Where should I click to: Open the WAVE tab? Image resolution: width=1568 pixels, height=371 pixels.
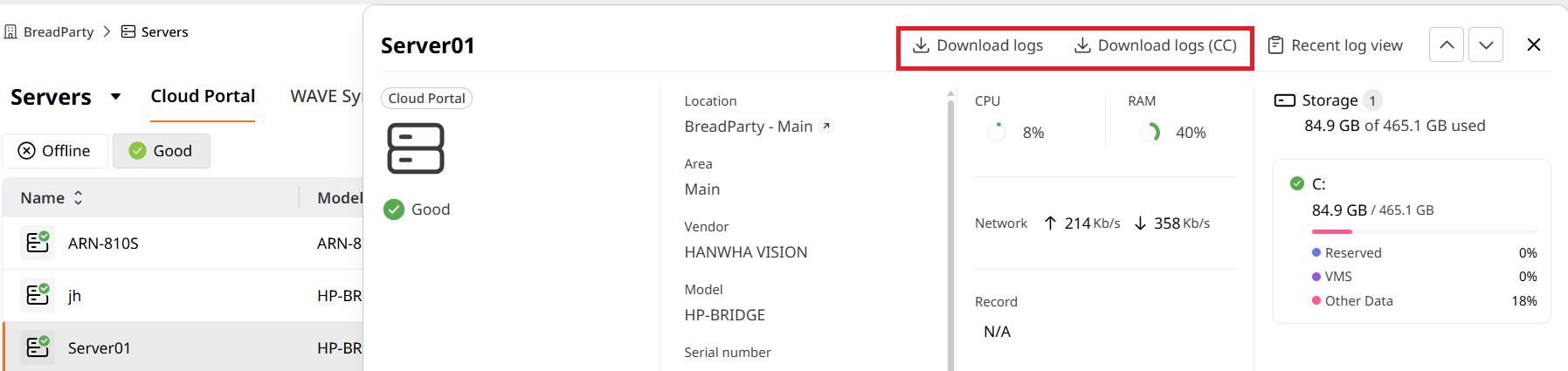pos(326,96)
